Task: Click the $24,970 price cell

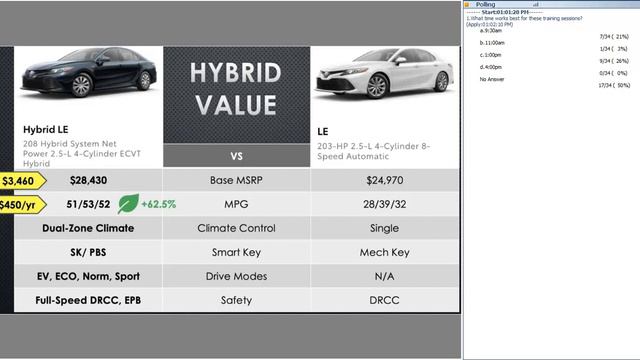Action: pos(384,180)
